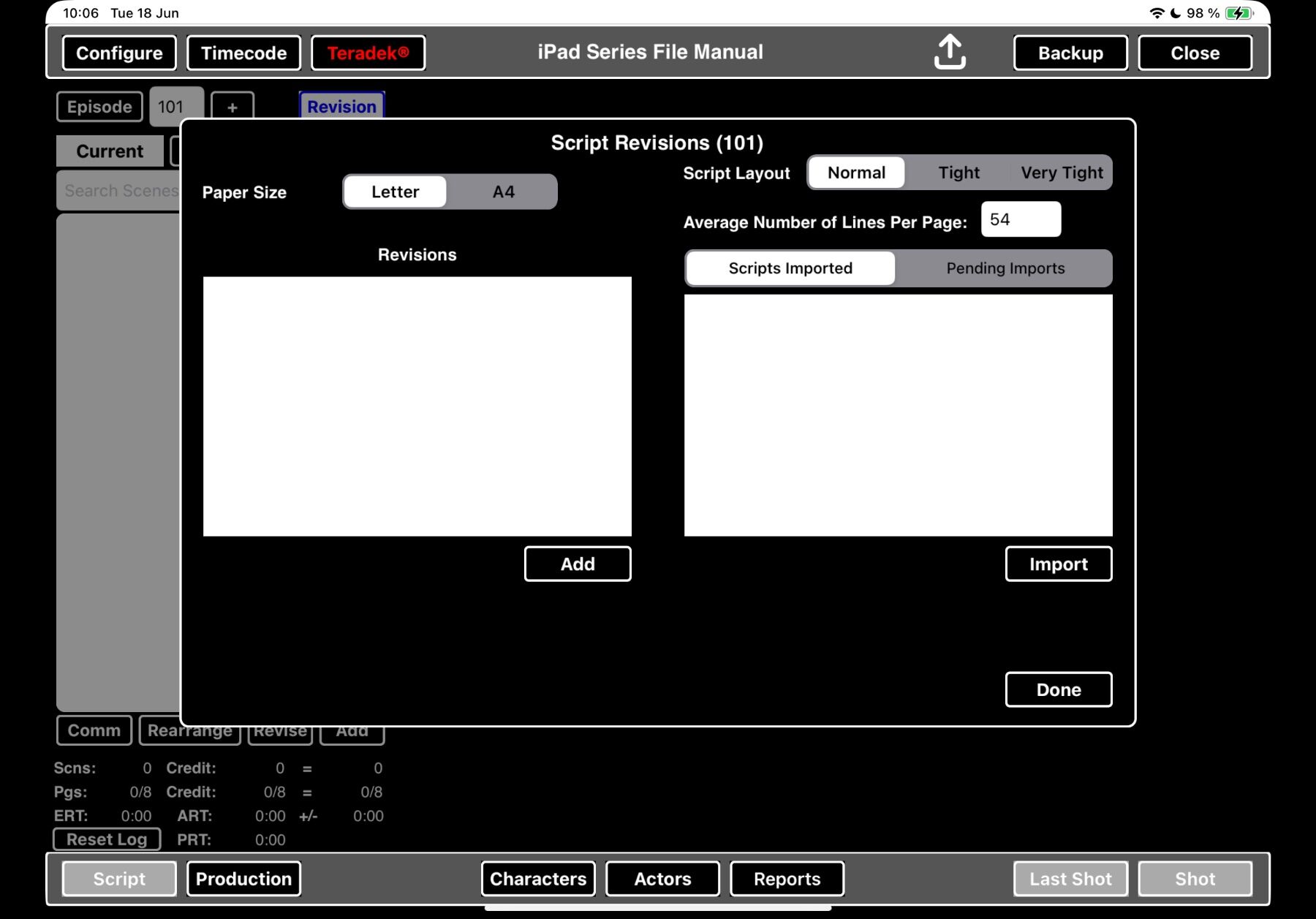This screenshot has height=919, width=1316.
Task: Open the Scripts Imported tab
Action: (x=790, y=268)
